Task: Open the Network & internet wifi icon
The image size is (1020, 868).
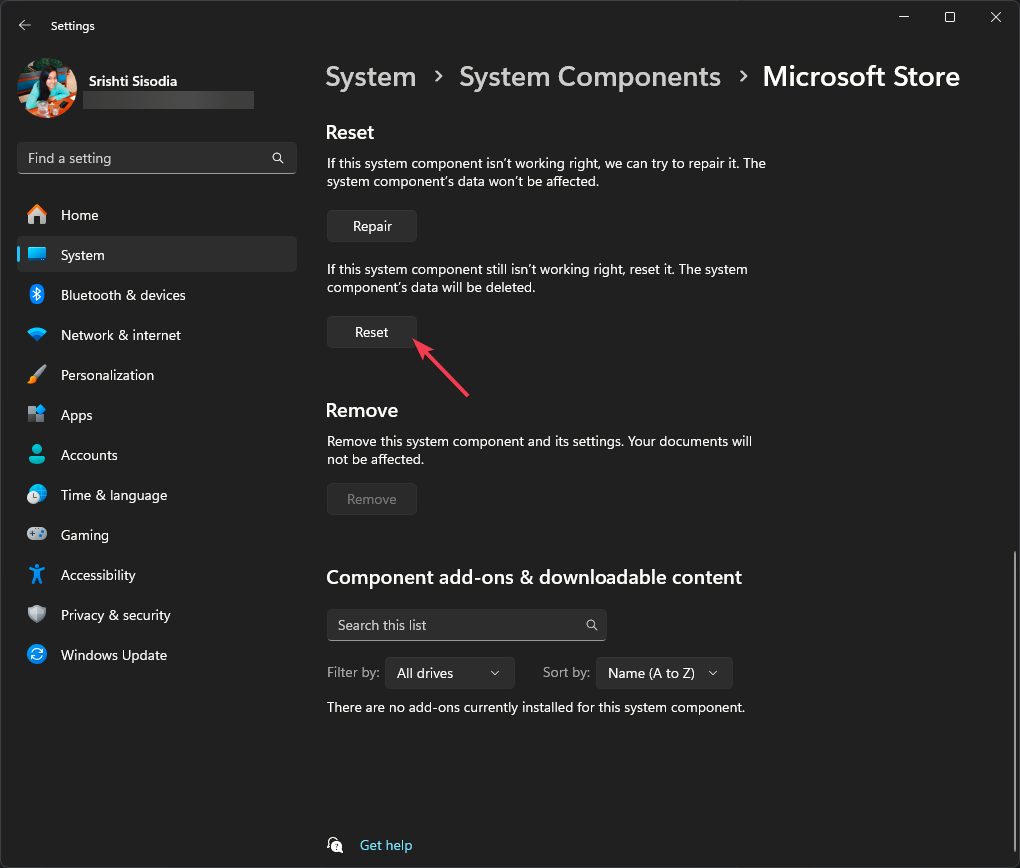Action: pyautogui.click(x=37, y=334)
